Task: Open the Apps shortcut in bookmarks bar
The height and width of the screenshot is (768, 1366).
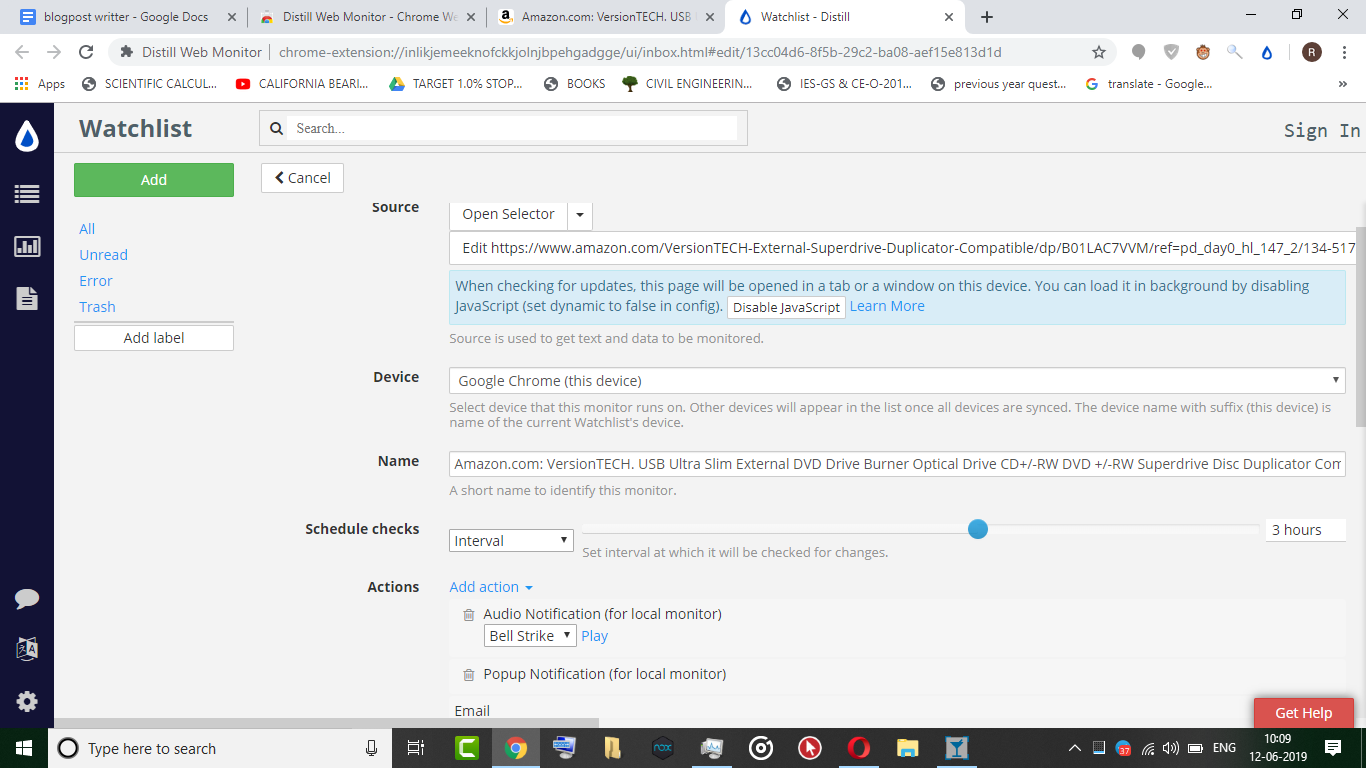Action: (40, 84)
